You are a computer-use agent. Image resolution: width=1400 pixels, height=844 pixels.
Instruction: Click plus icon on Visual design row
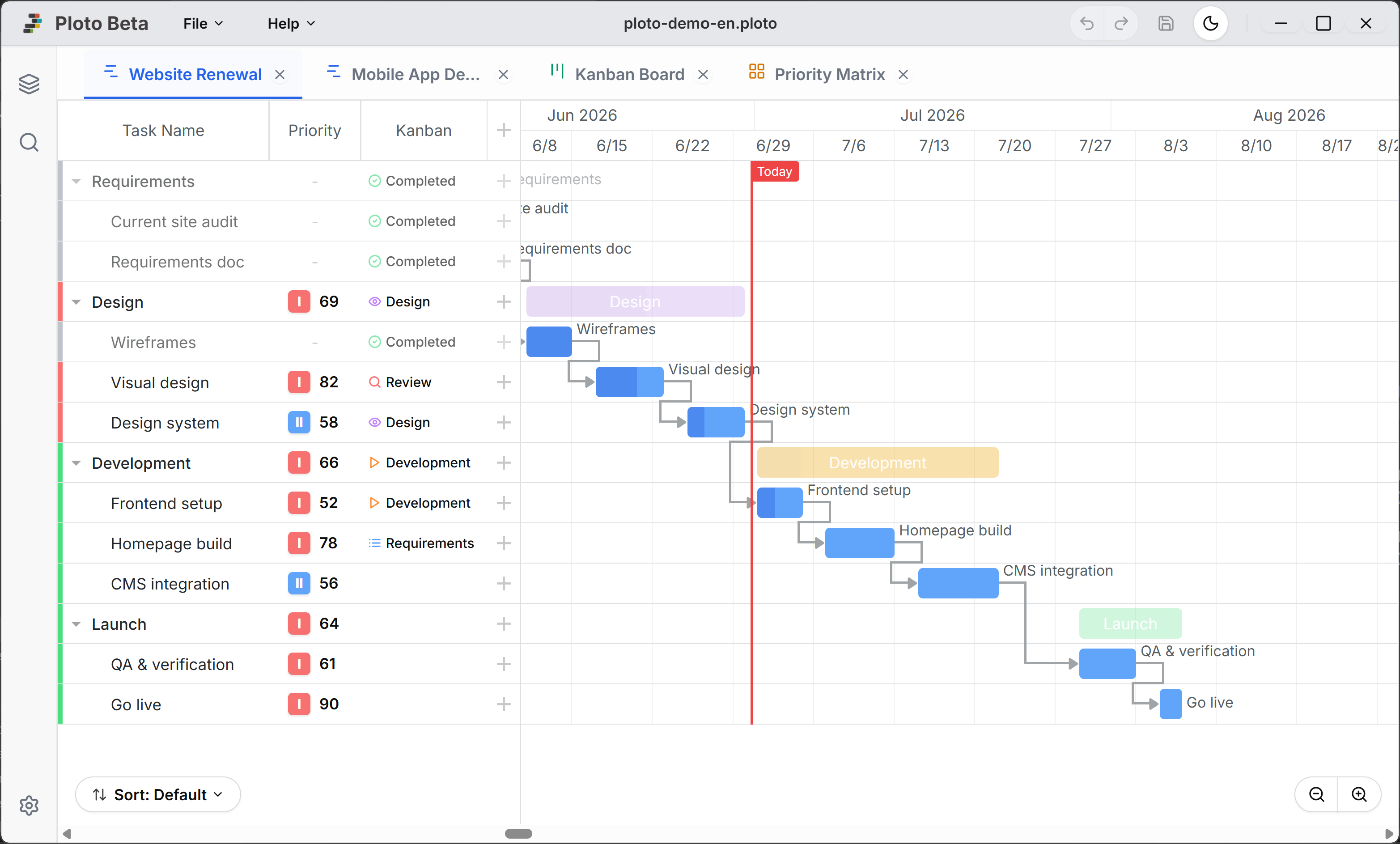coord(503,382)
